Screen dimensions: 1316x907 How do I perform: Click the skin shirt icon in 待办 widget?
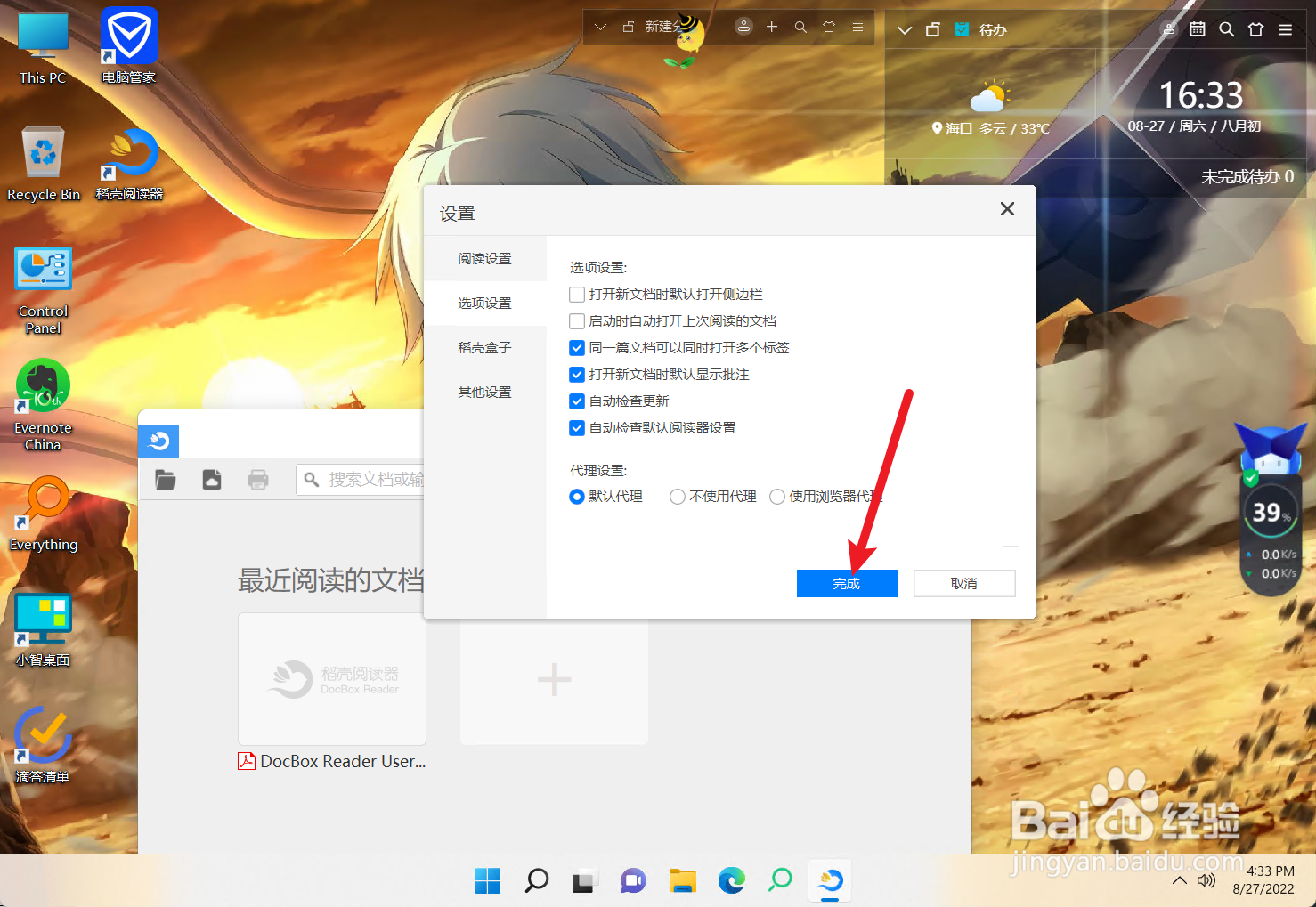click(x=1256, y=29)
